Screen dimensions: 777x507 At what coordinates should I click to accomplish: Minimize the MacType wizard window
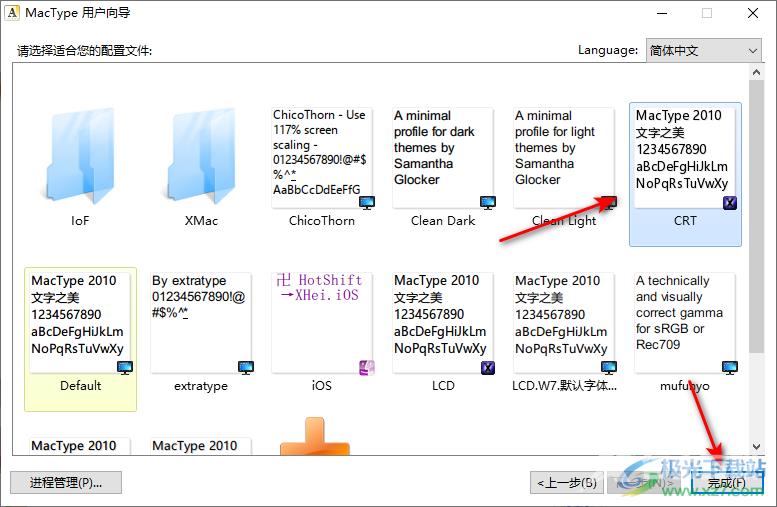[x=662, y=13]
